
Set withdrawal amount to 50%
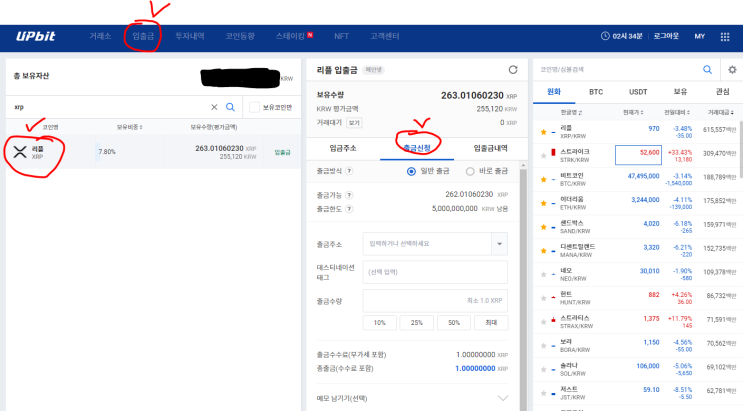pyautogui.click(x=454, y=322)
